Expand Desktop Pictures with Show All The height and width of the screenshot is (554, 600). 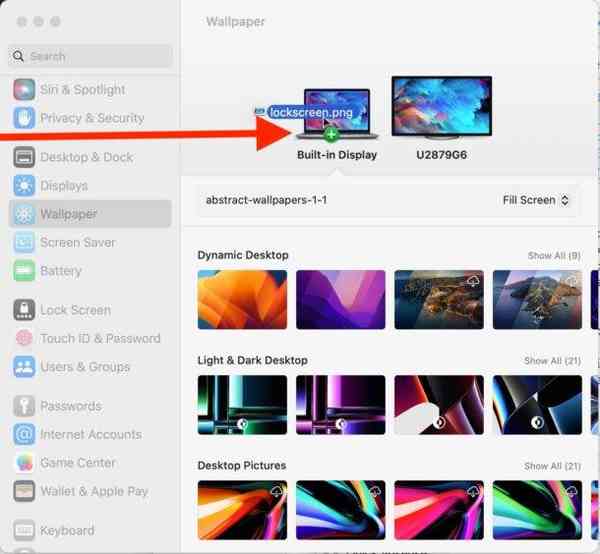click(x=552, y=466)
